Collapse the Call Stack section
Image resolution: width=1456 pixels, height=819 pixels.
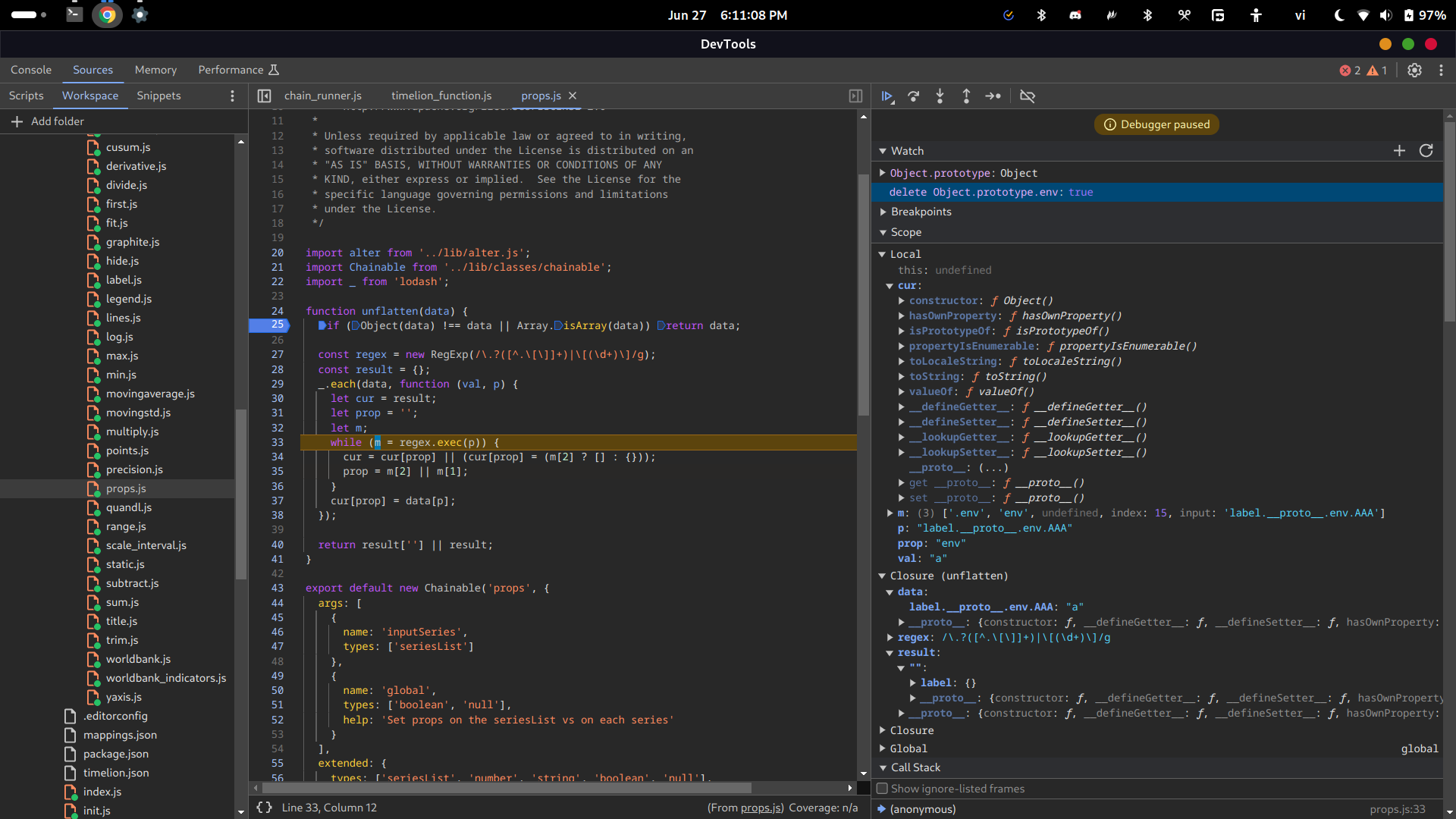click(x=883, y=767)
